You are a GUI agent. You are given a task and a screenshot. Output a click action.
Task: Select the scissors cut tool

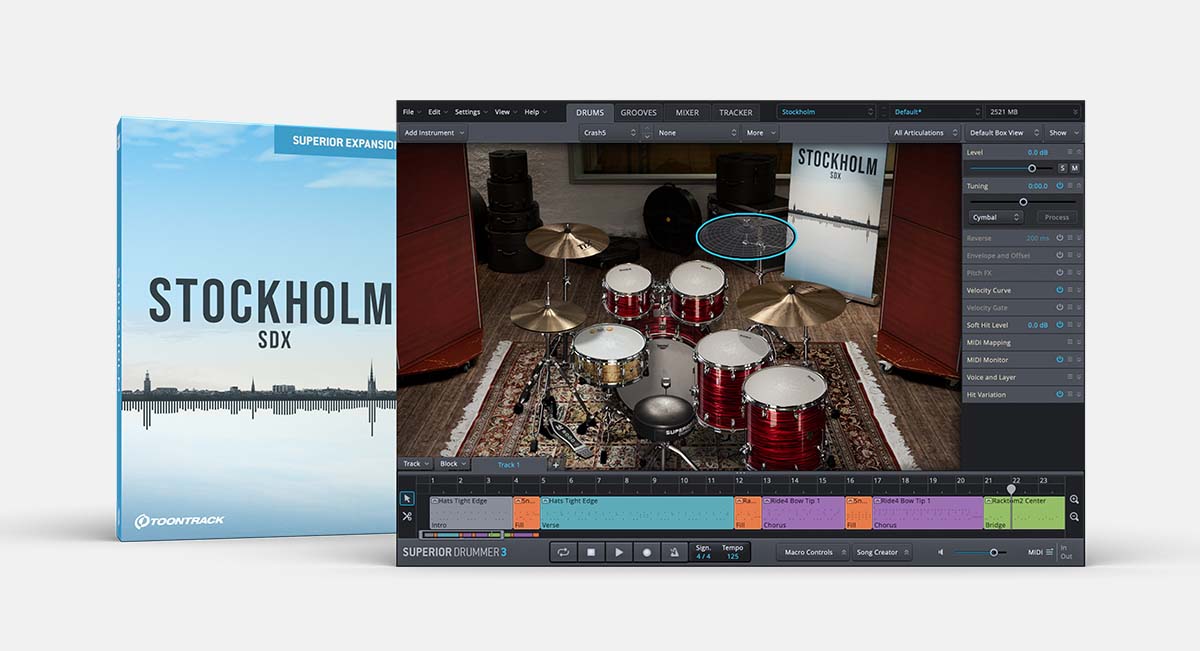[407, 516]
